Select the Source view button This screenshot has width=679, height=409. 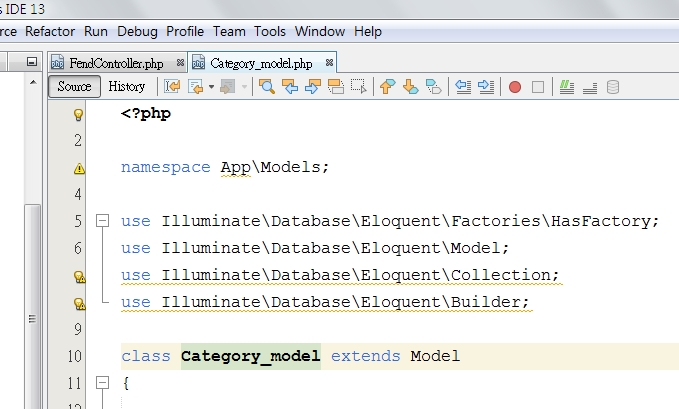(x=74, y=87)
